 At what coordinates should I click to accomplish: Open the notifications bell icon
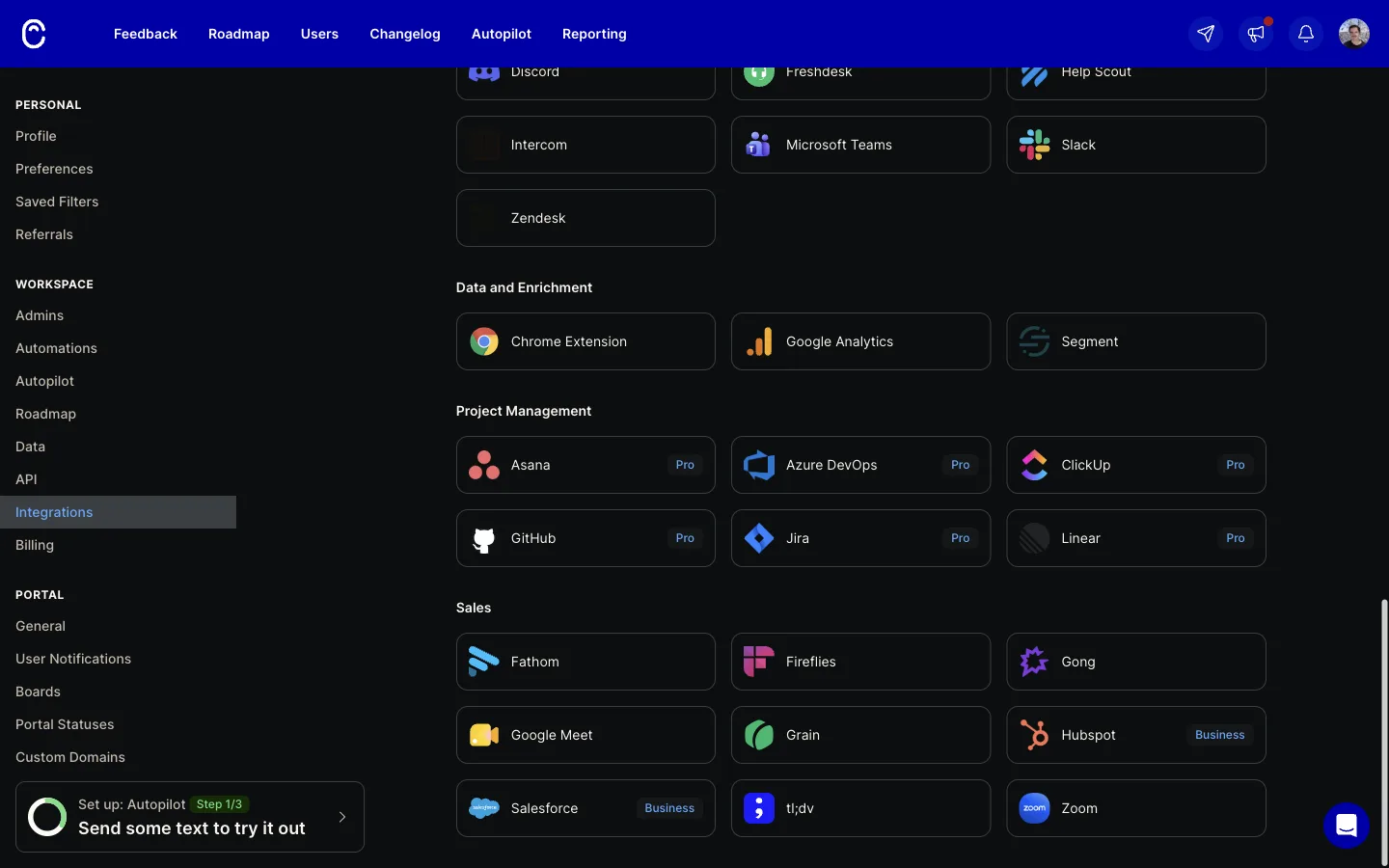click(x=1306, y=34)
